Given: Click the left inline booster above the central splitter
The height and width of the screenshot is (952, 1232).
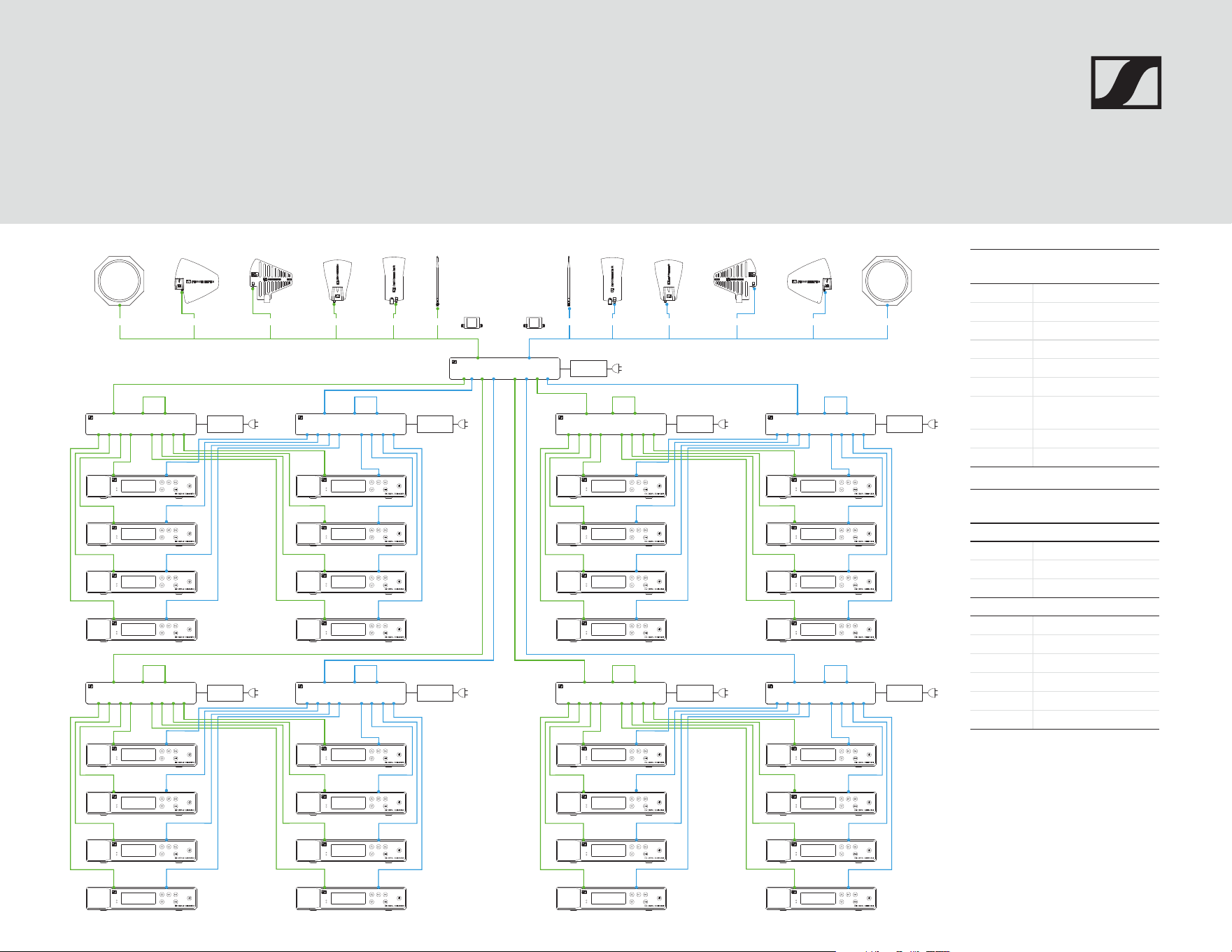Looking at the screenshot, I should [472, 323].
